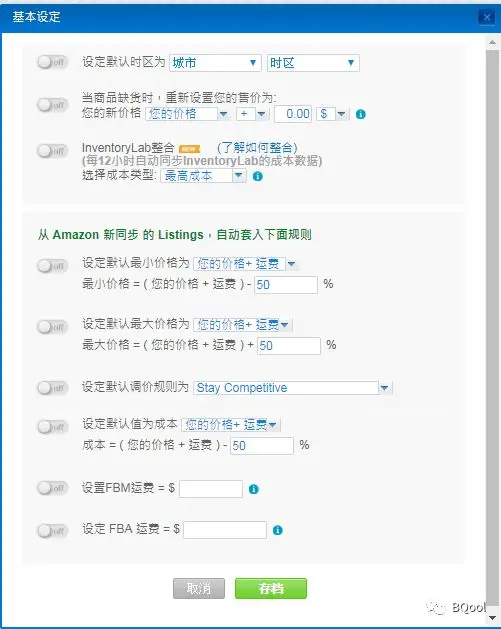Open the 时区 timezone dropdown

[313, 63]
